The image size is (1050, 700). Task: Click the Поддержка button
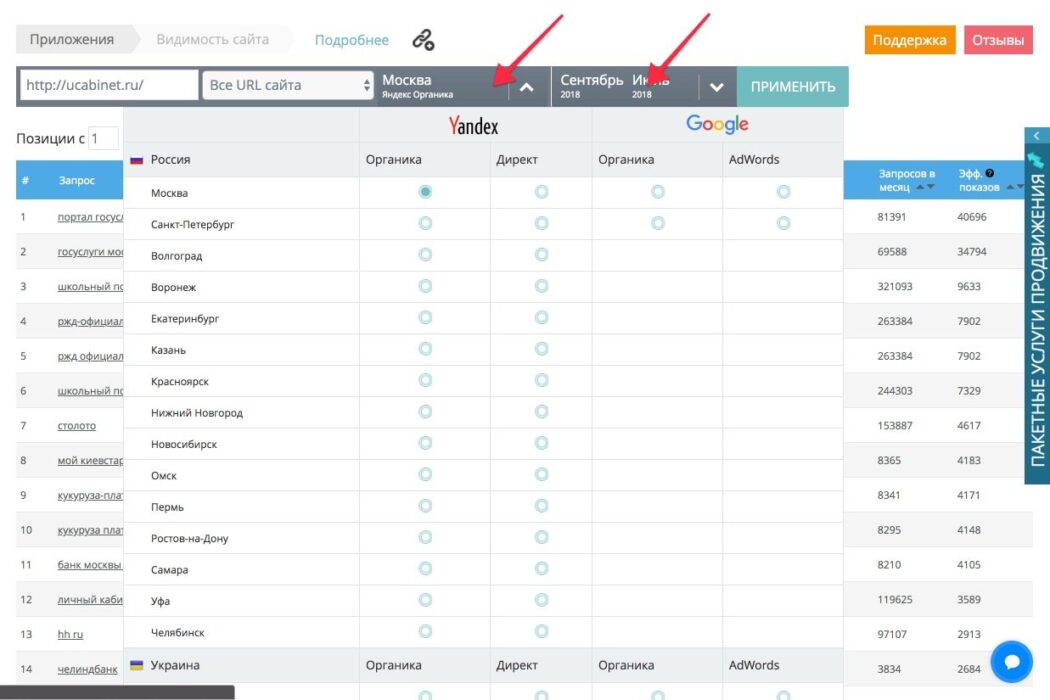[x=909, y=40]
